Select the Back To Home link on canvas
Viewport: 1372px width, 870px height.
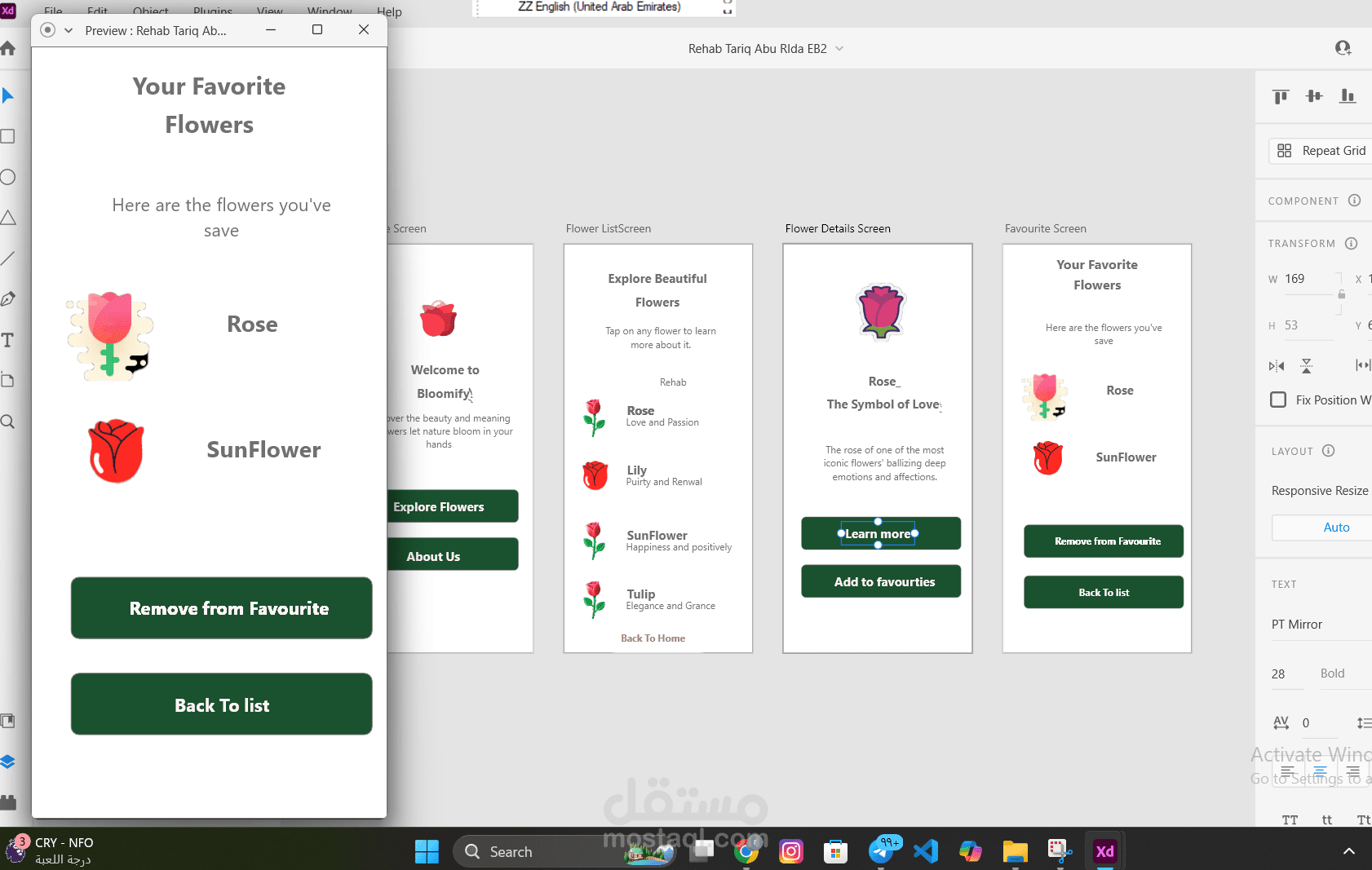(x=653, y=638)
